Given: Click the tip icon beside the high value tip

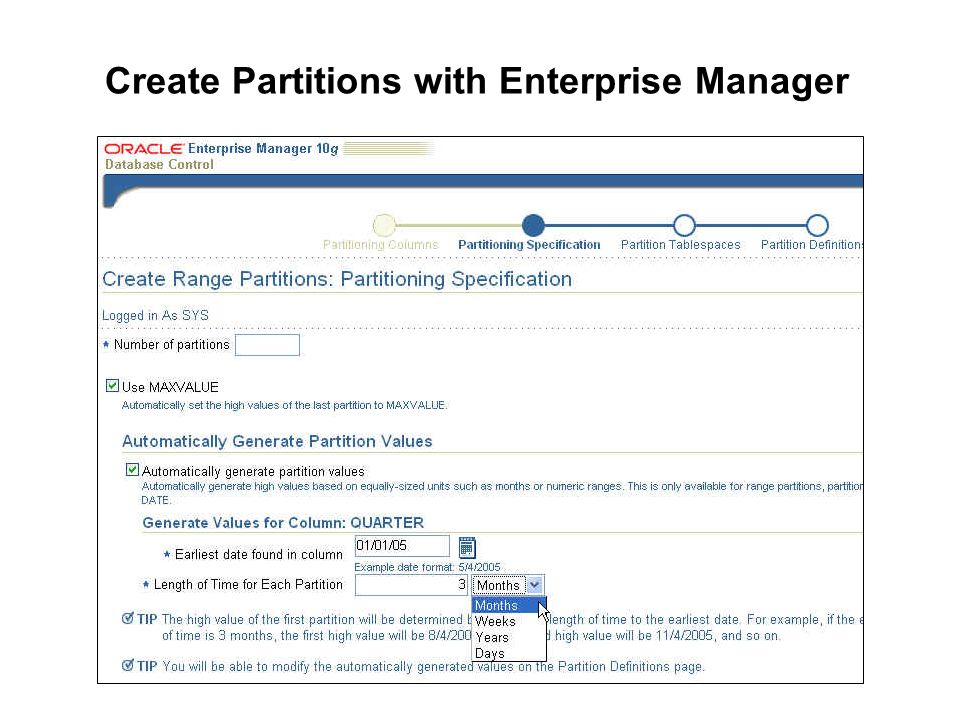Looking at the screenshot, I should [127, 618].
